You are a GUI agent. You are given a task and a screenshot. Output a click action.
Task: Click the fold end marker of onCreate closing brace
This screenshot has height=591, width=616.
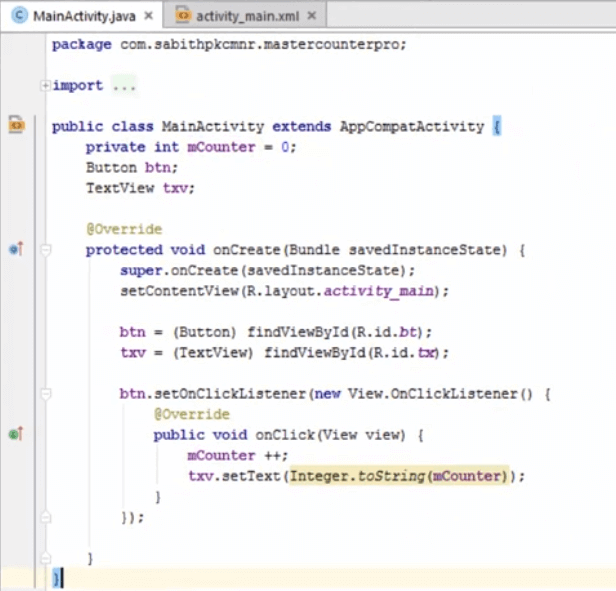tap(46, 558)
